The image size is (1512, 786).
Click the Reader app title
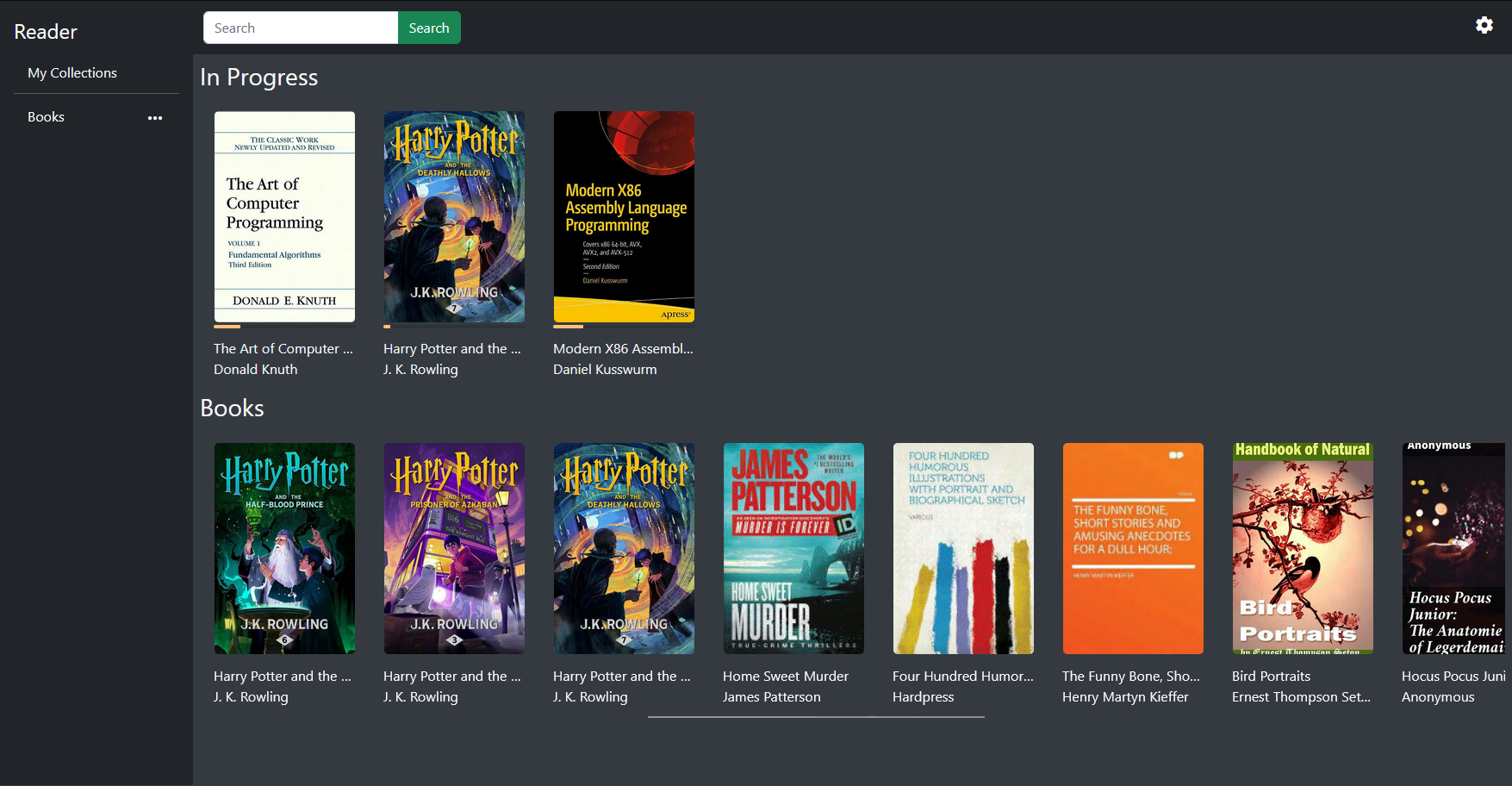coord(46,32)
